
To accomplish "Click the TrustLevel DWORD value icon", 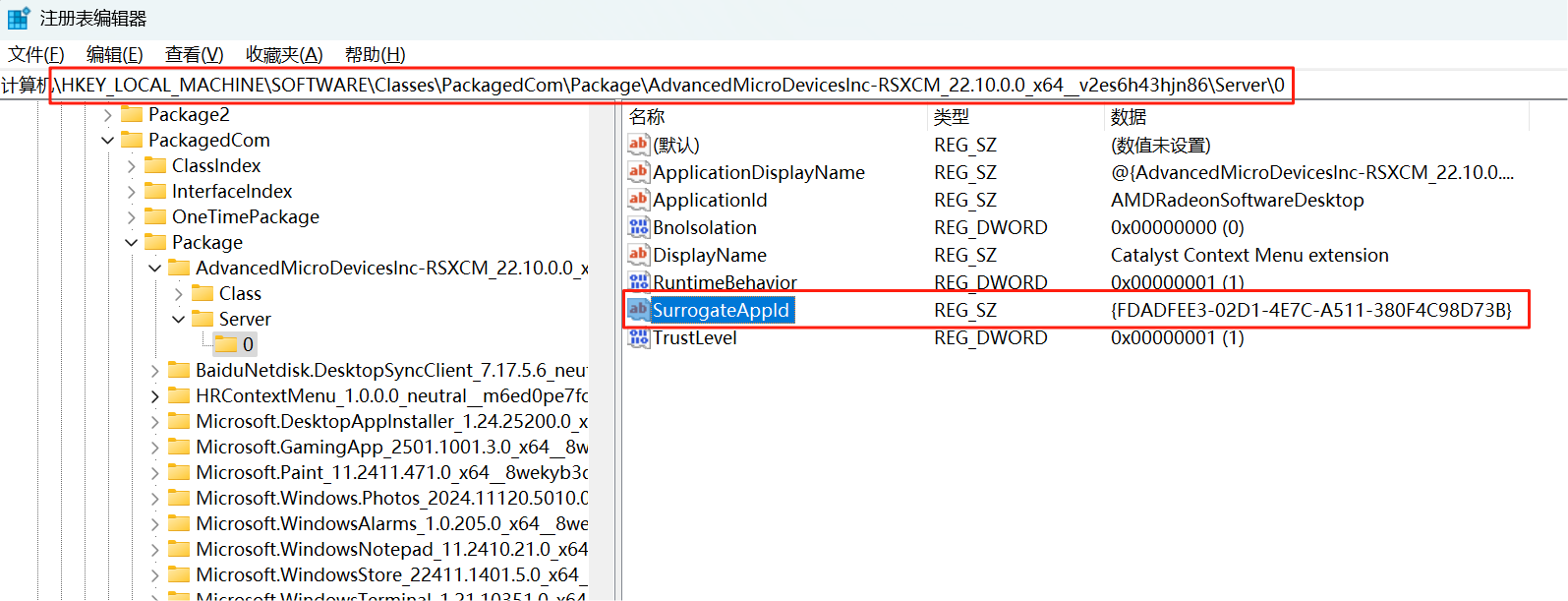I will pyautogui.click(x=638, y=337).
